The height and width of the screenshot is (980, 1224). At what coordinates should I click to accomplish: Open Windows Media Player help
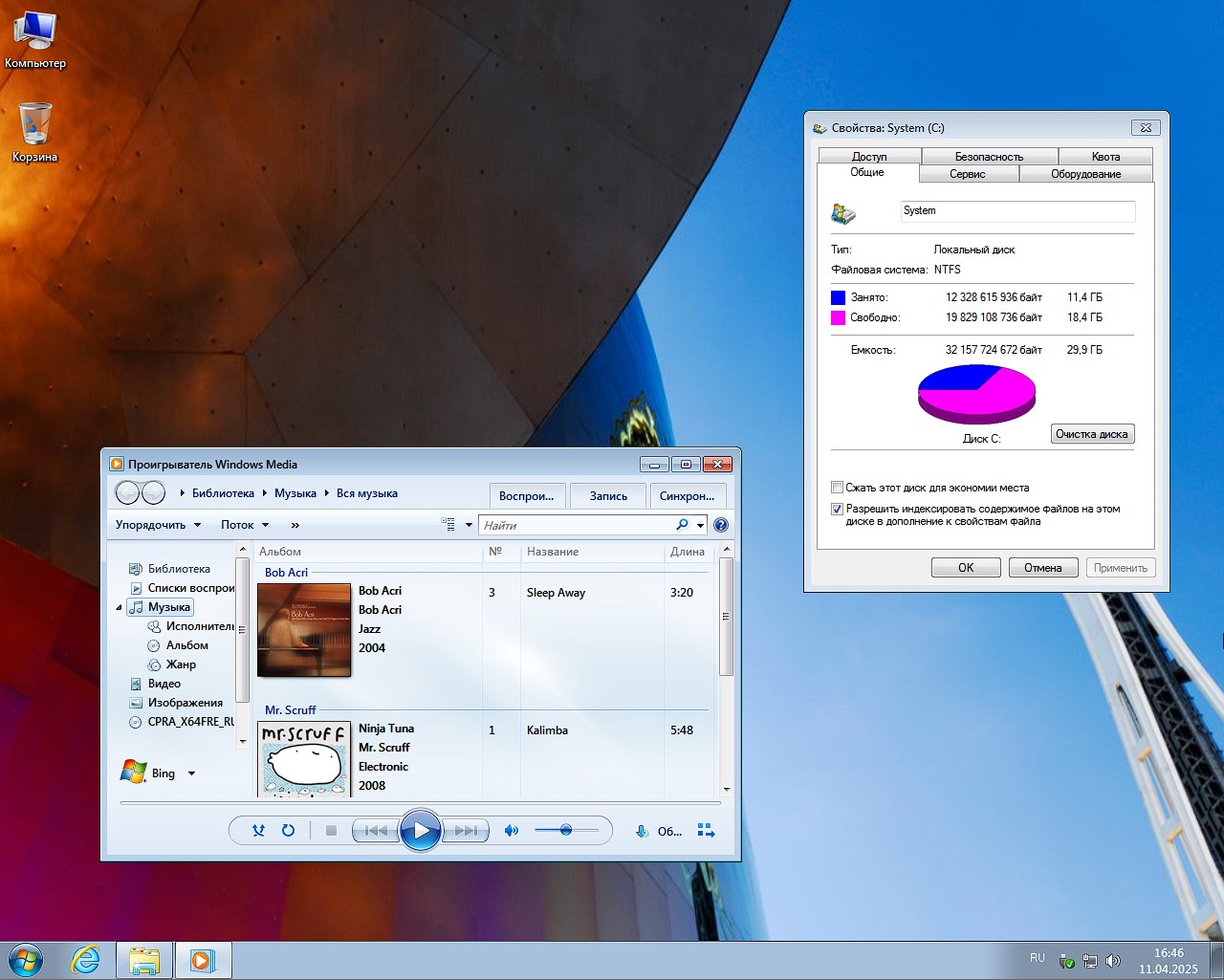[720, 524]
